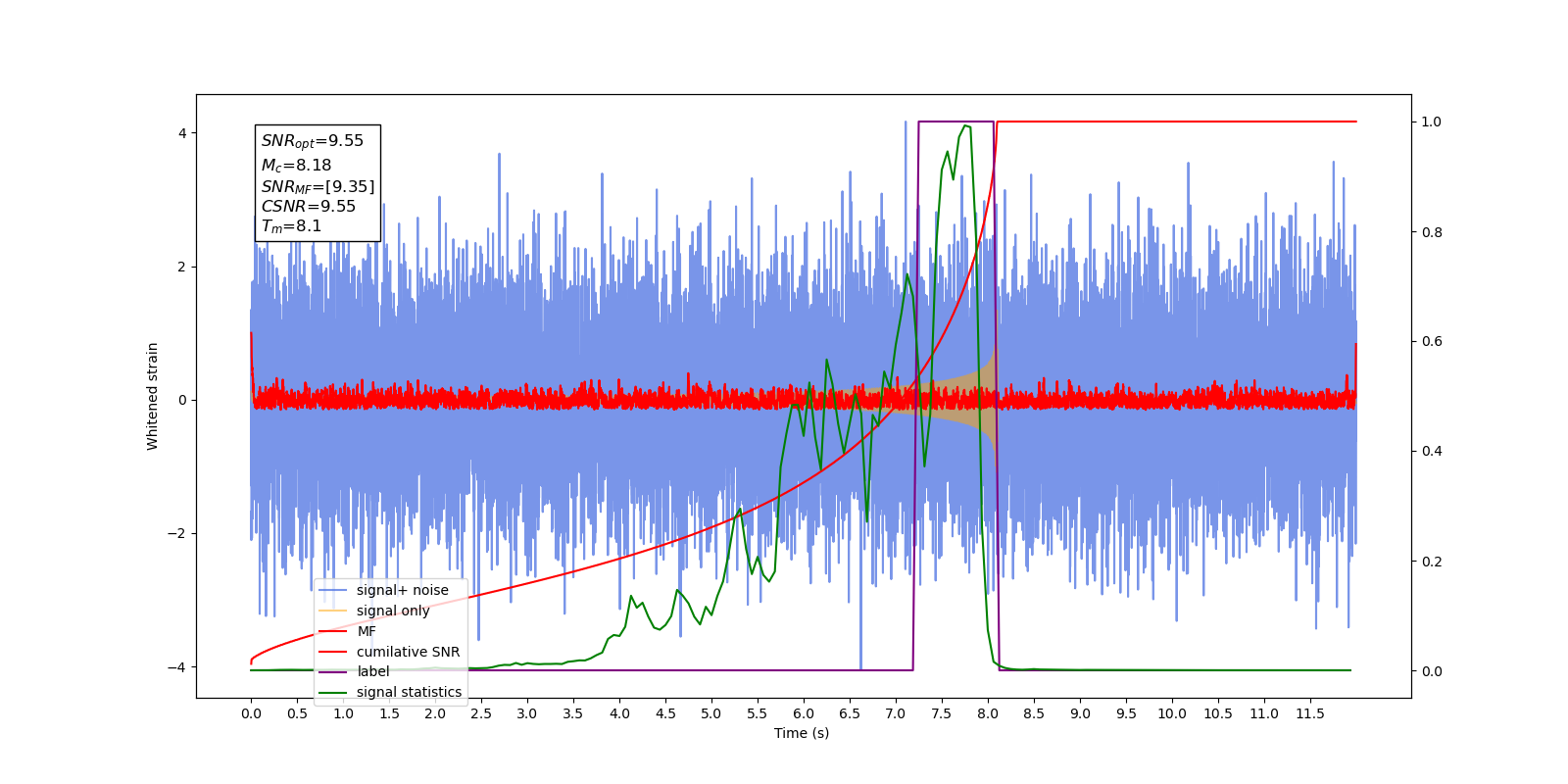Click the 6.5 tick on the time axis
The image size is (1568, 784).
(x=850, y=713)
